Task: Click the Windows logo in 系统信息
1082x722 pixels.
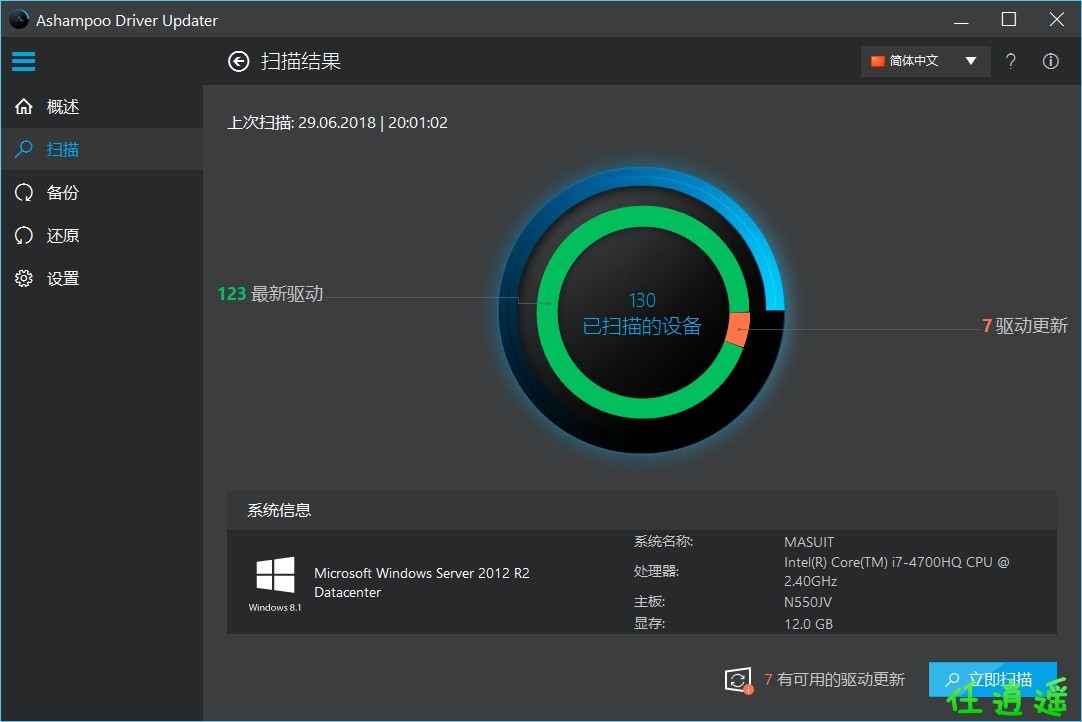Action: point(275,574)
